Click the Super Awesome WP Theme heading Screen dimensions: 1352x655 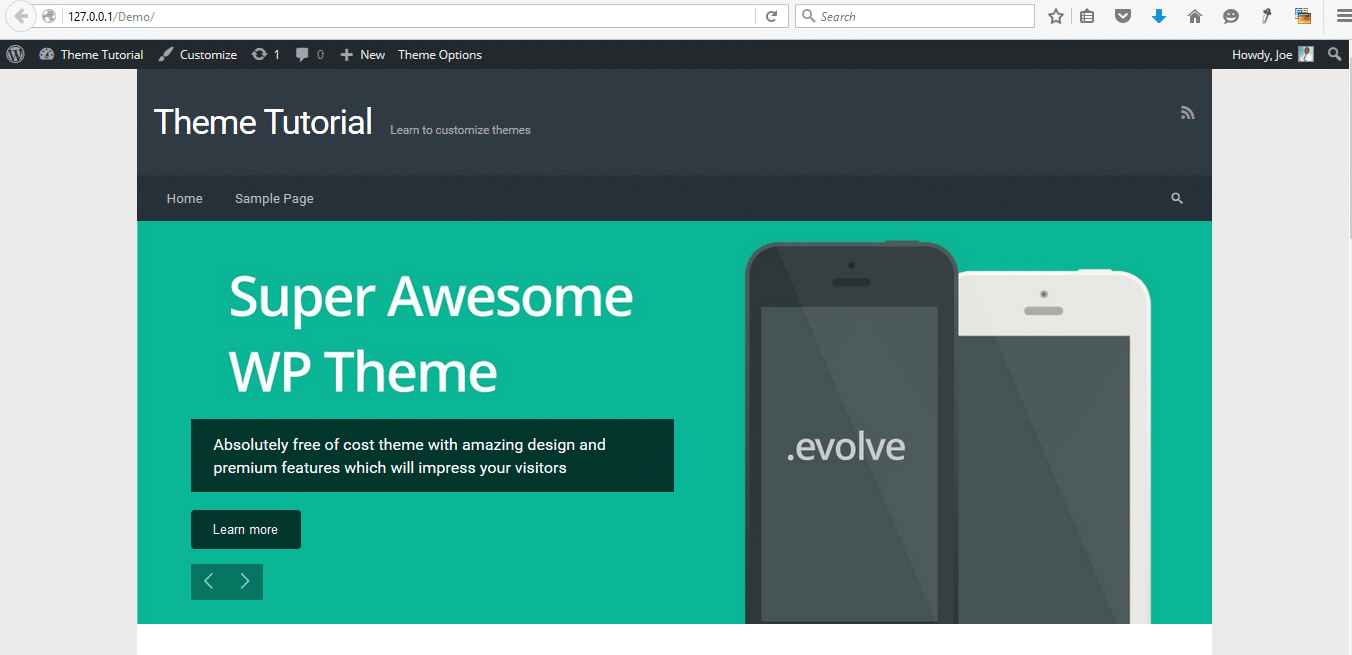pyautogui.click(x=431, y=334)
